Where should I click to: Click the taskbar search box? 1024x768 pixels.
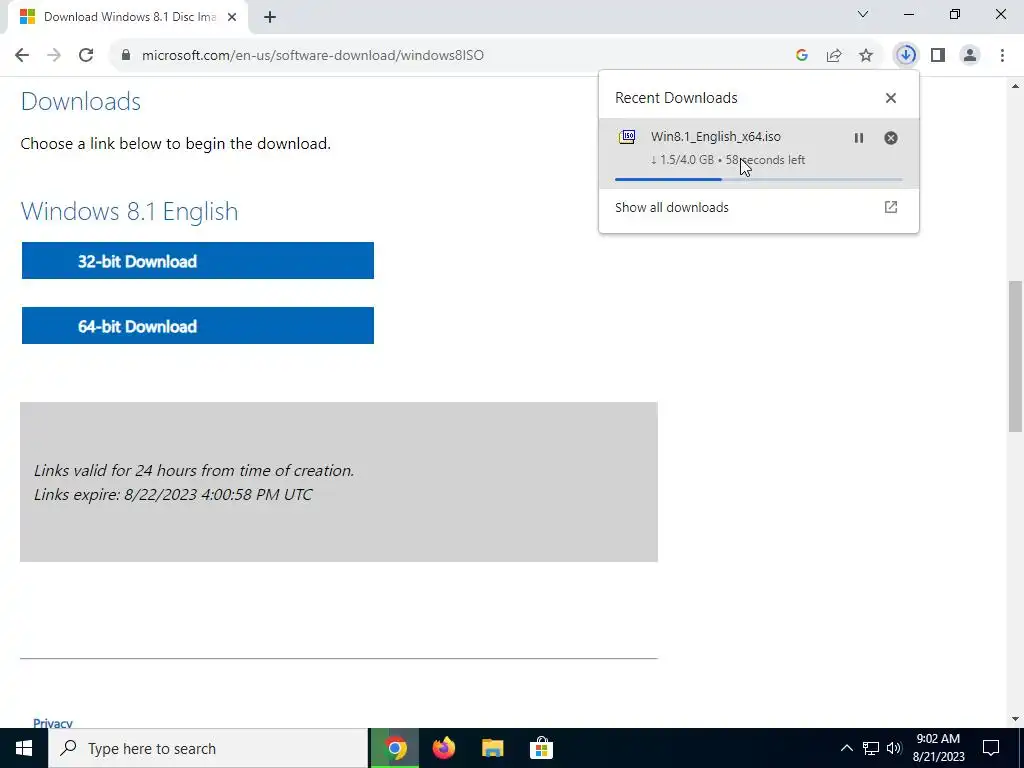pos(208,748)
